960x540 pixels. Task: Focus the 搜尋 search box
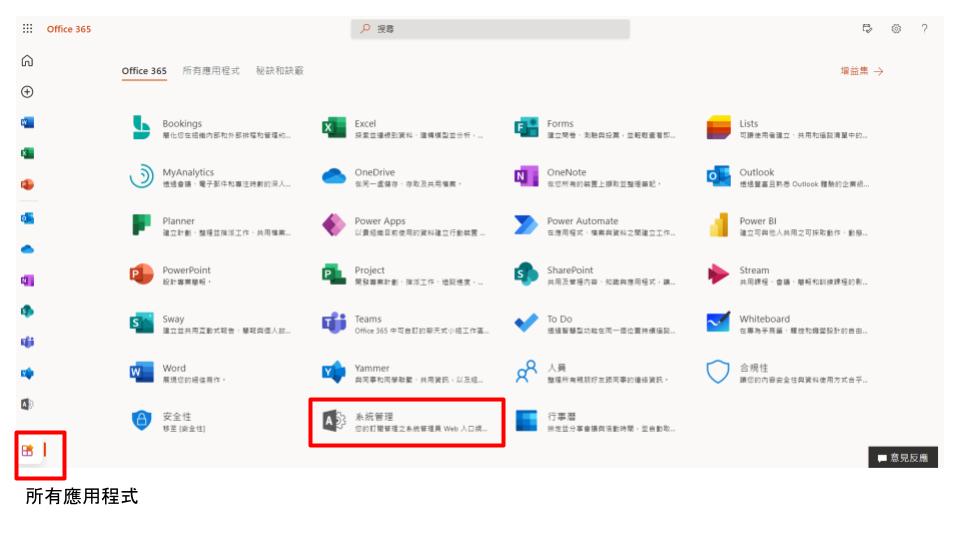pos(490,29)
